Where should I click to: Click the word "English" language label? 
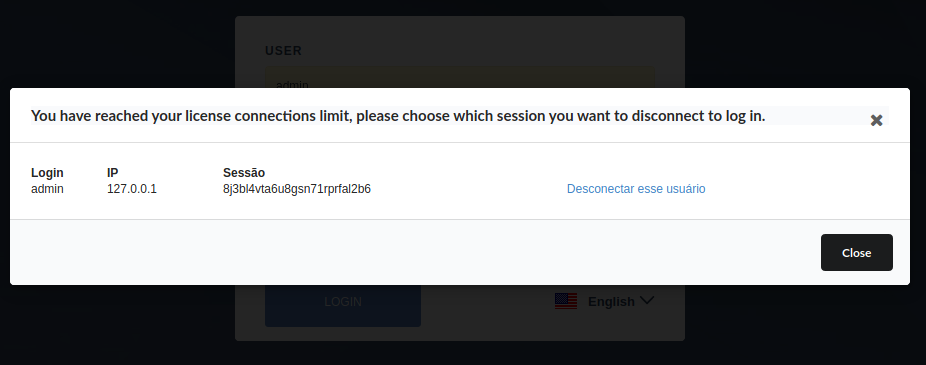[611, 302]
